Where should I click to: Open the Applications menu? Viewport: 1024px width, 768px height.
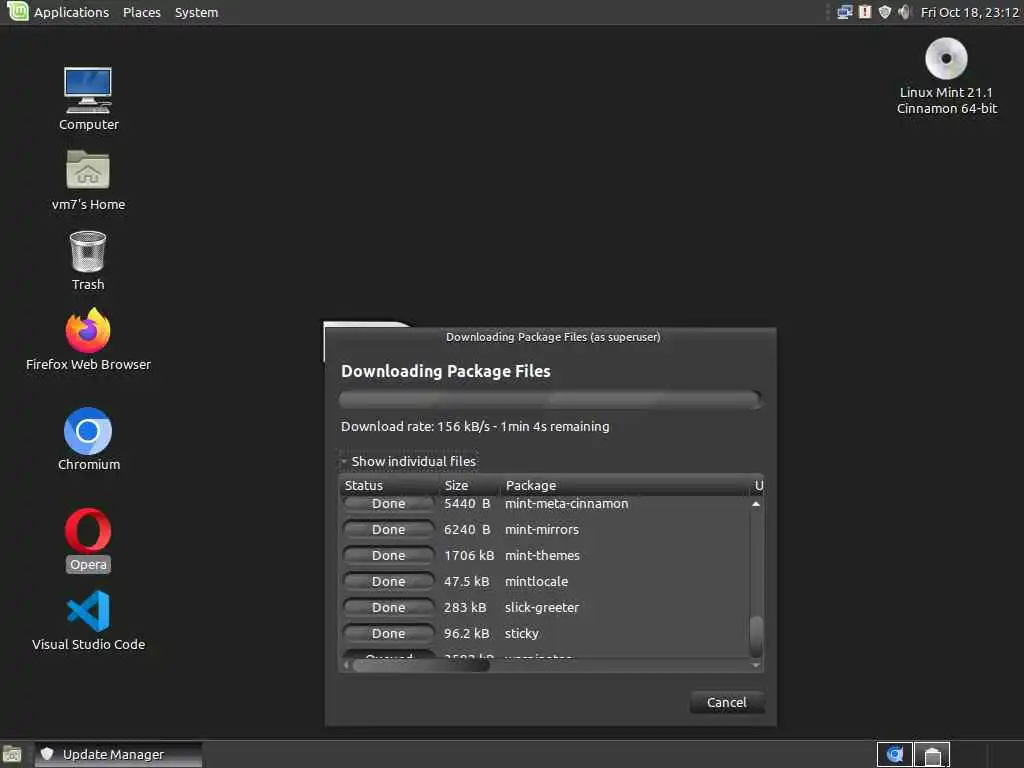(x=71, y=12)
